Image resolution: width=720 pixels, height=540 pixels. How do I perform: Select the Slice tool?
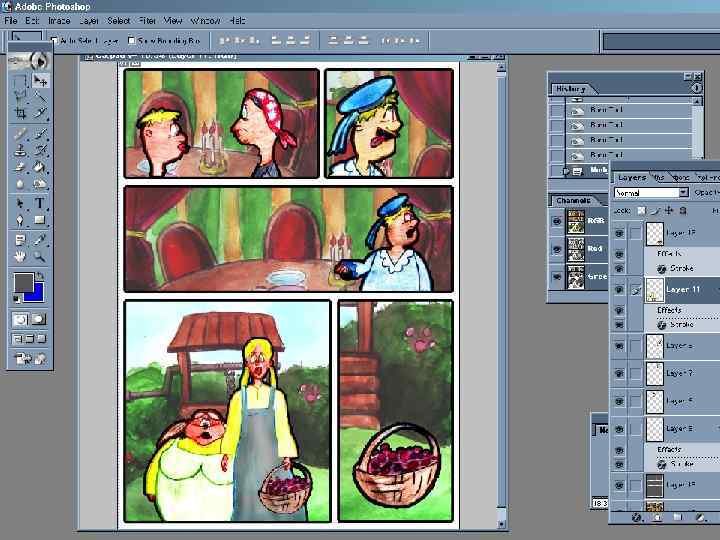click(40, 112)
